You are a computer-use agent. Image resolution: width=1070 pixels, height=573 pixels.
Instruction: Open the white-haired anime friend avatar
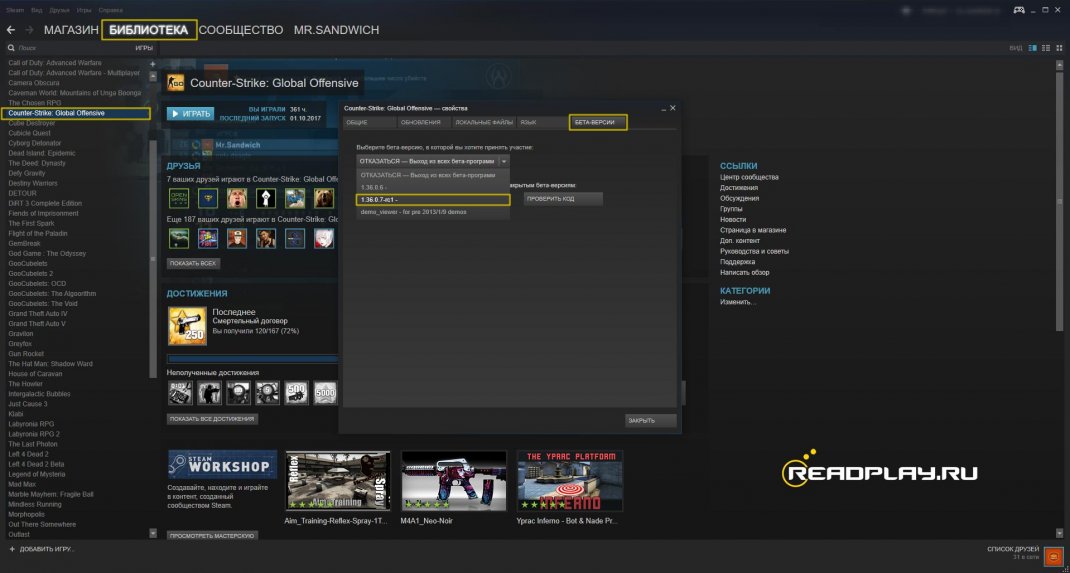[324, 238]
